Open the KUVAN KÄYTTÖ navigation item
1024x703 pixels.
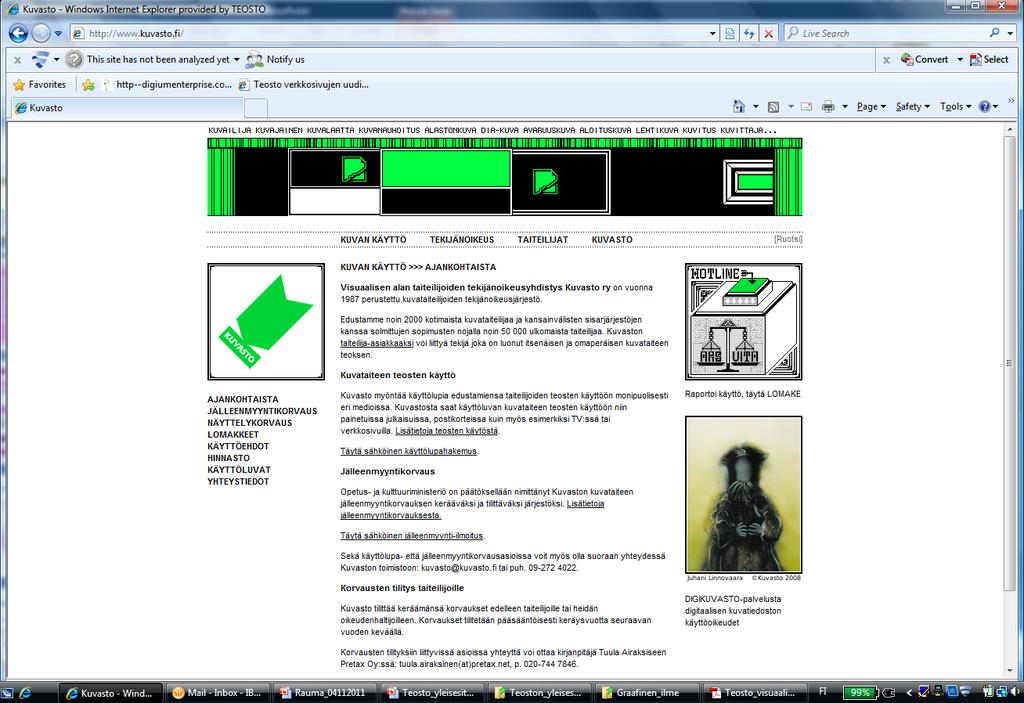(373, 240)
